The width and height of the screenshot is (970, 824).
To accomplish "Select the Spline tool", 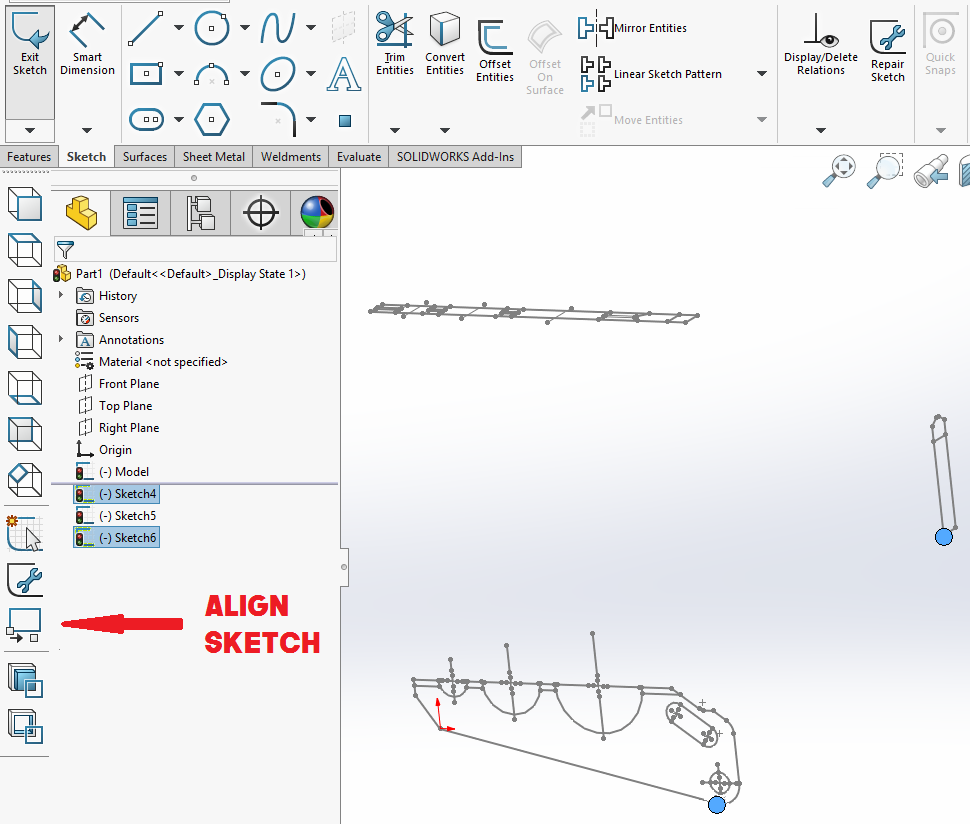I will coord(278,28).
